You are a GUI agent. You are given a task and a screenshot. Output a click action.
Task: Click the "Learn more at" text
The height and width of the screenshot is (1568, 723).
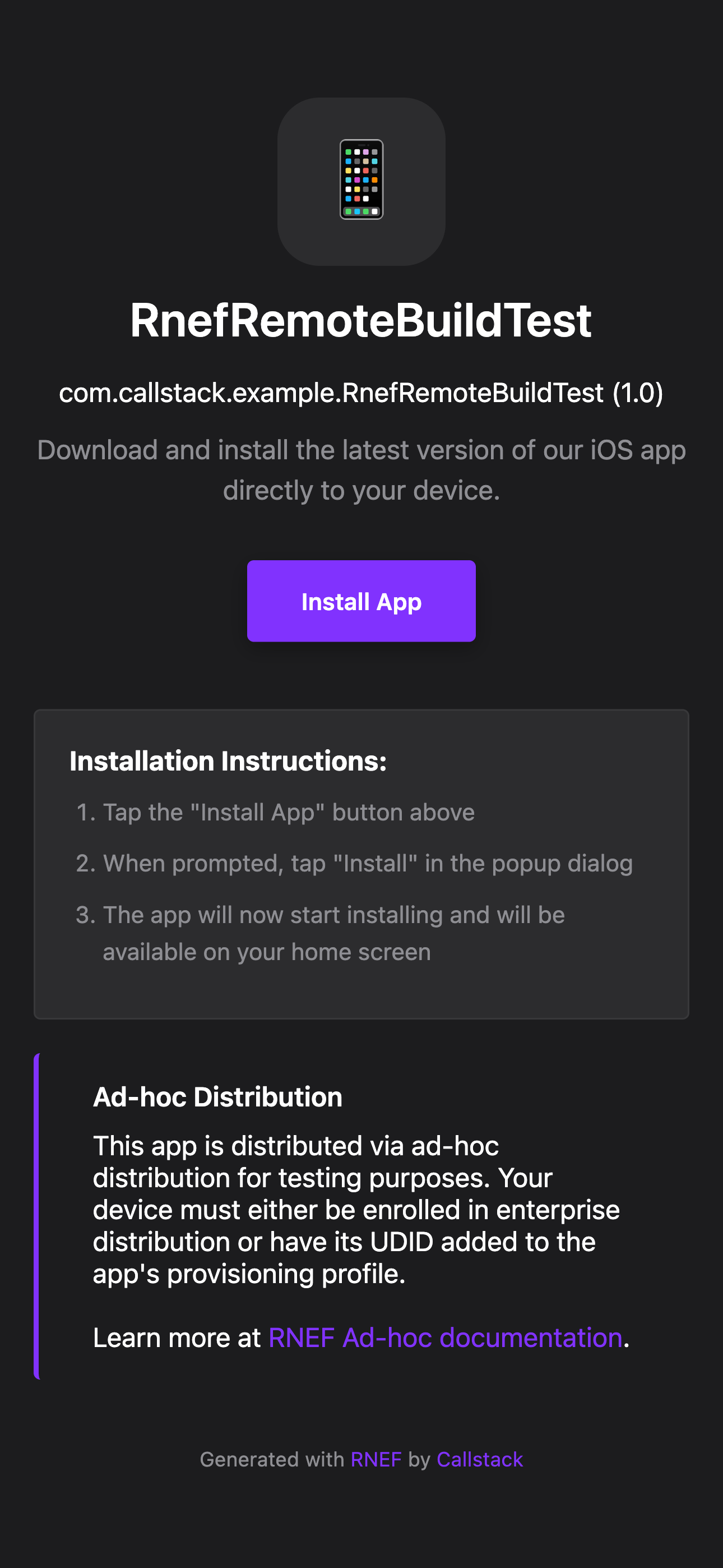click(x=177, y=1338)
